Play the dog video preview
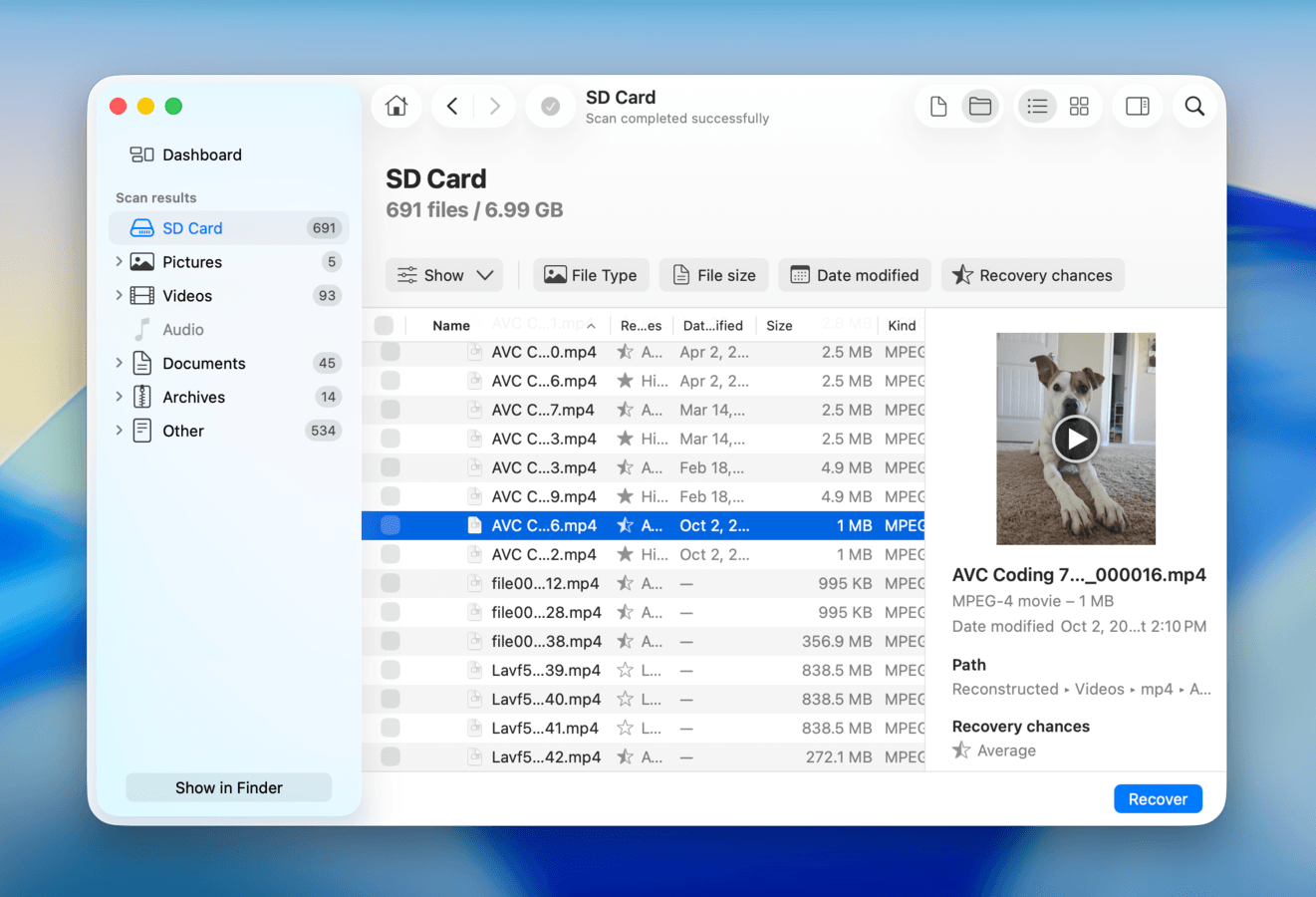This screenshot has width=1316, height=897. [x=1076, y=439]
